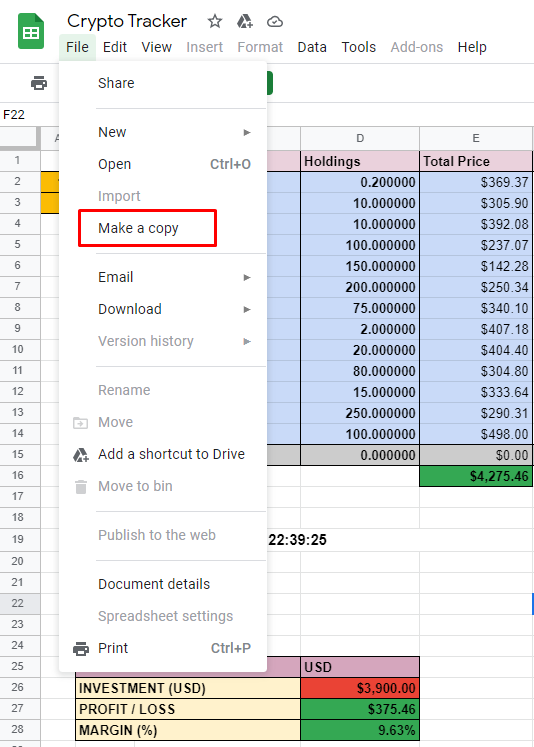Open the Add-ons menu

[x=417, y=47]
